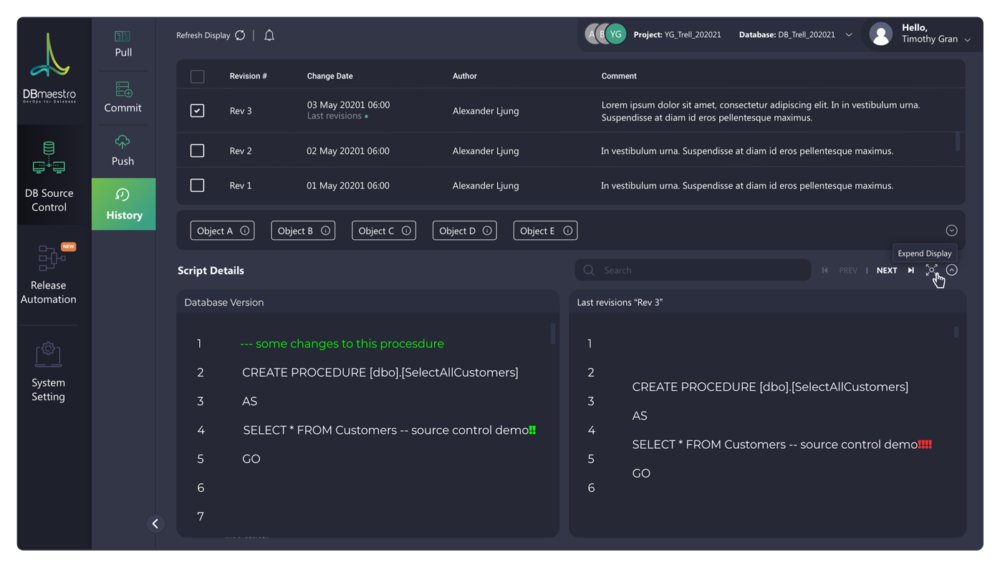Viewport: 1000px width, 567px height.
Task: Select the History tab
Action: tap(124, 204)
